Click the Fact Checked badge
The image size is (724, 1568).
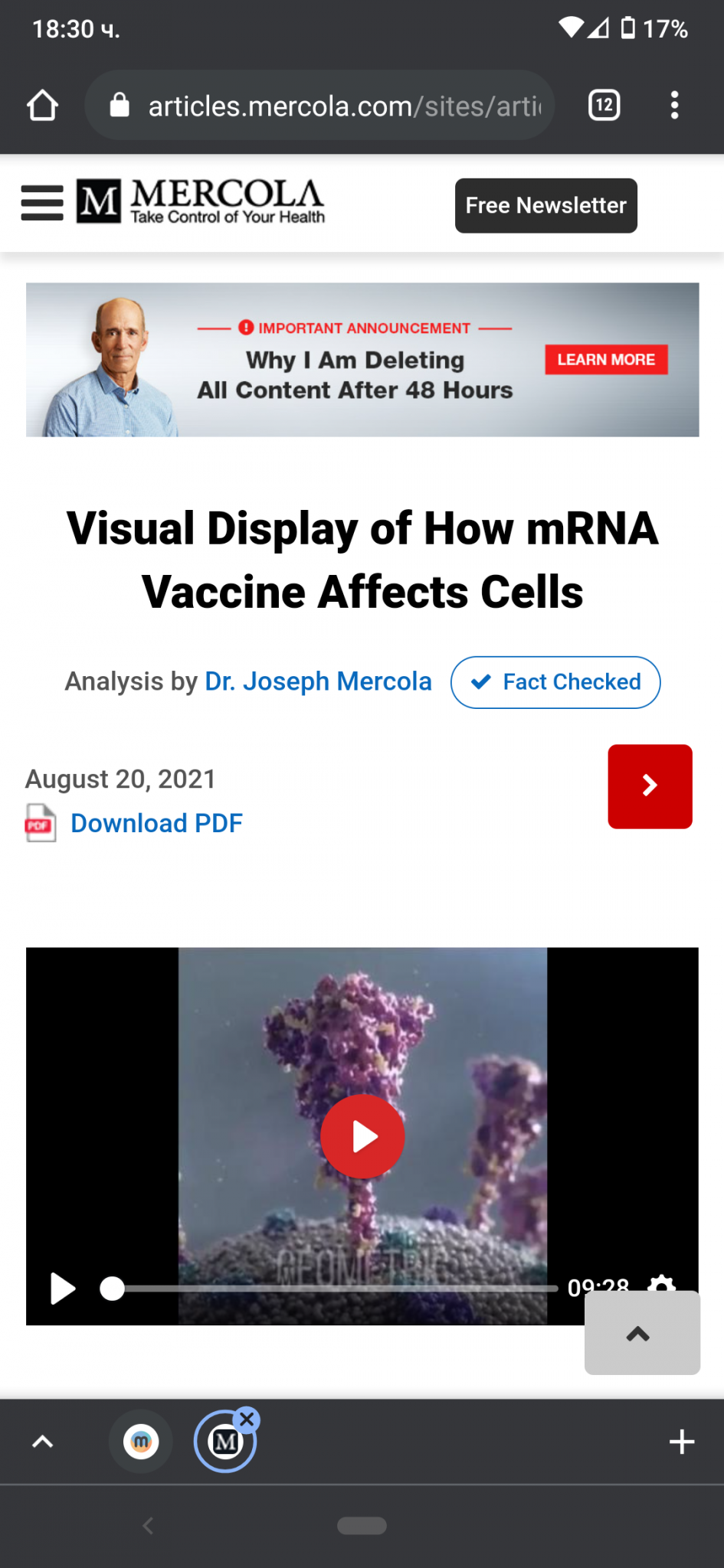(555, 682)
